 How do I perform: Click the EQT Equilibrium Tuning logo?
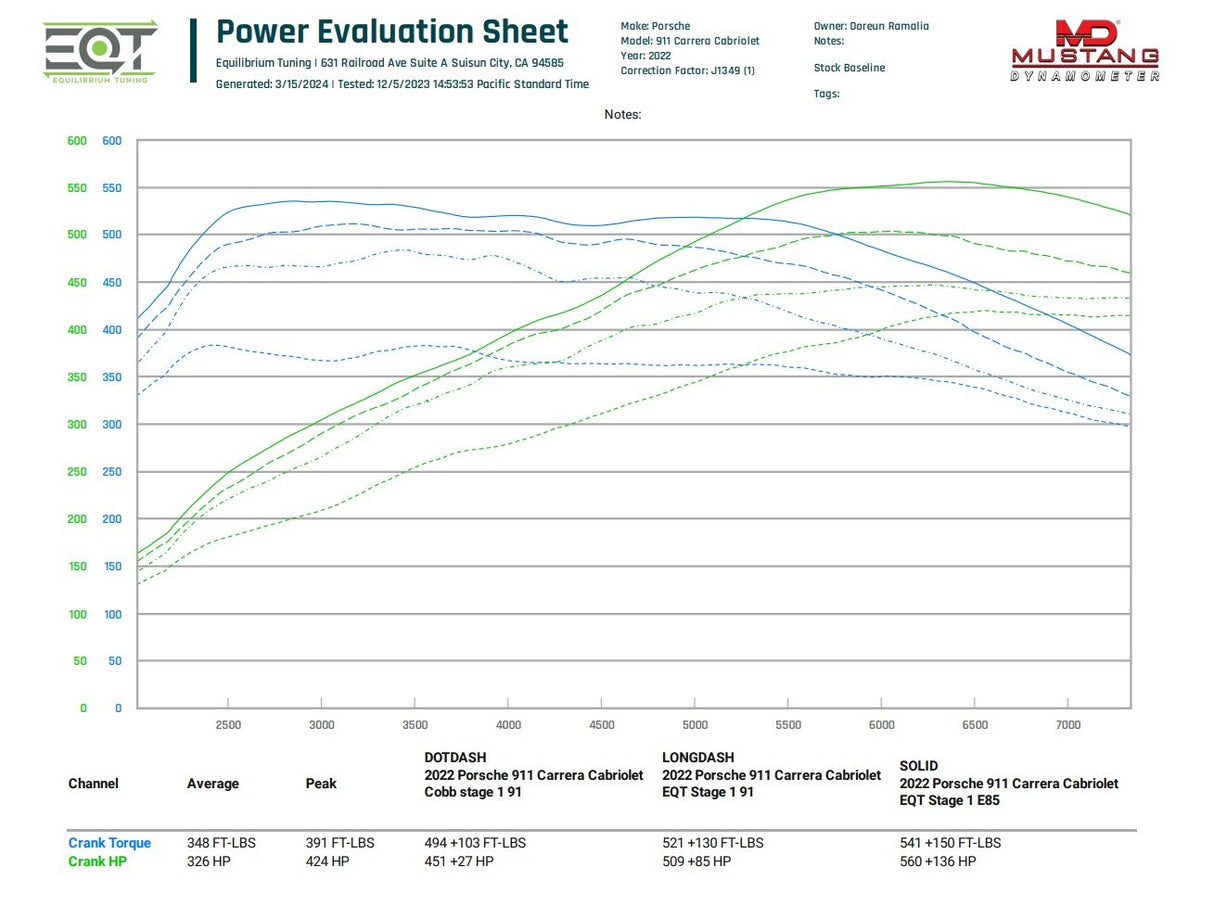point(100,50)
